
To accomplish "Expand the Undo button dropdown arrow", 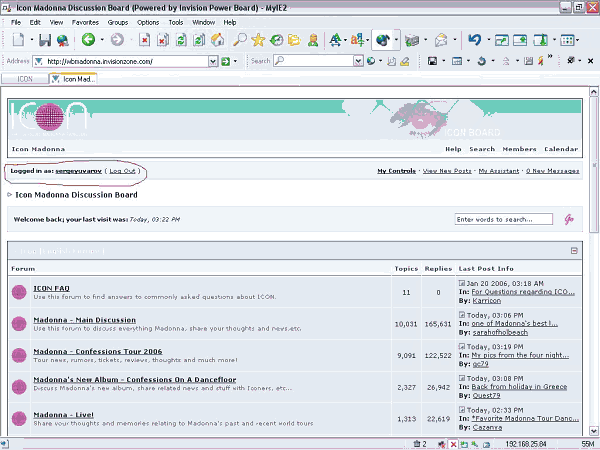I will click(x=488, y=40).
